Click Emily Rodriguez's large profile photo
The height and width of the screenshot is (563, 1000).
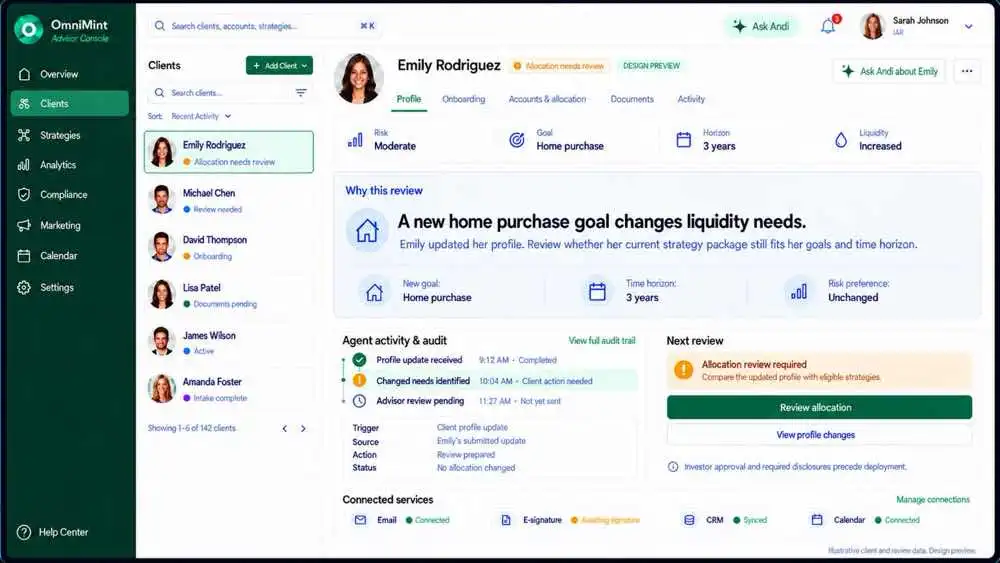click(359, 78)
